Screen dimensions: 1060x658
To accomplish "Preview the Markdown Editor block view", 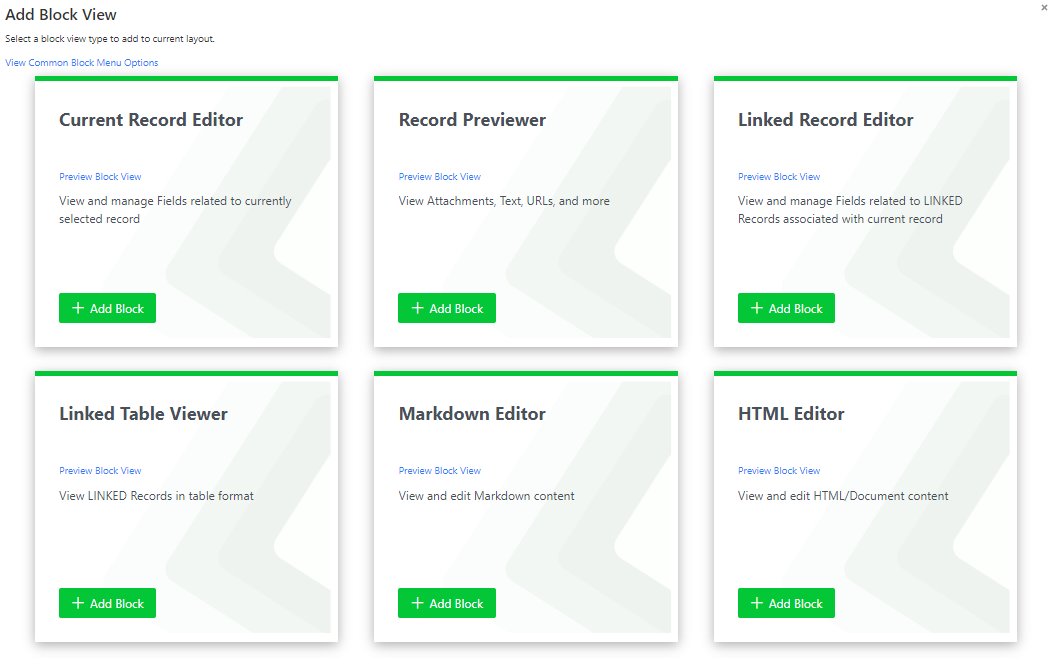I will pos(440,471).
